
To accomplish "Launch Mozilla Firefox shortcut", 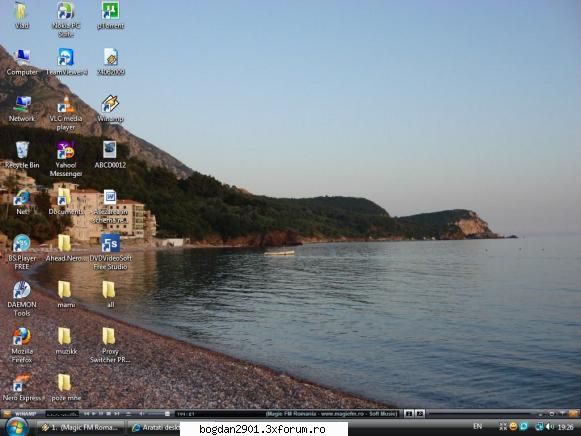I will click(x=22, y=345).
